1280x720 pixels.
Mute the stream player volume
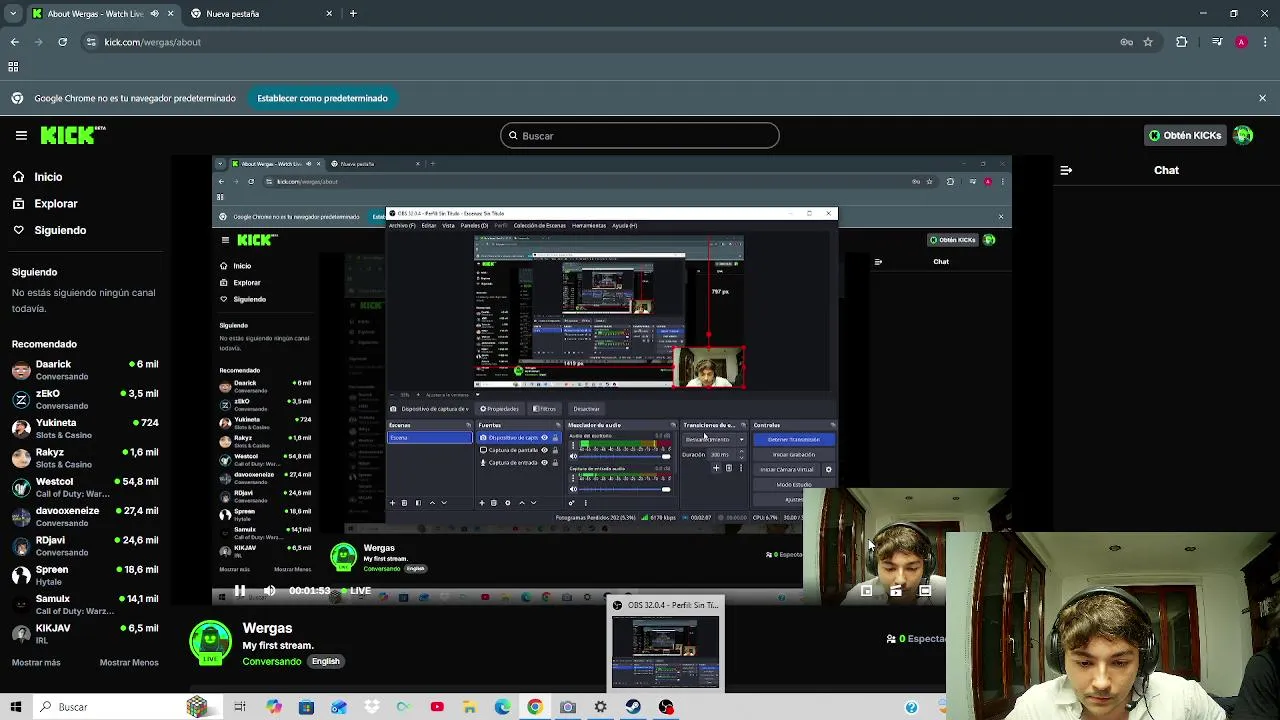(x=269, y=591)
